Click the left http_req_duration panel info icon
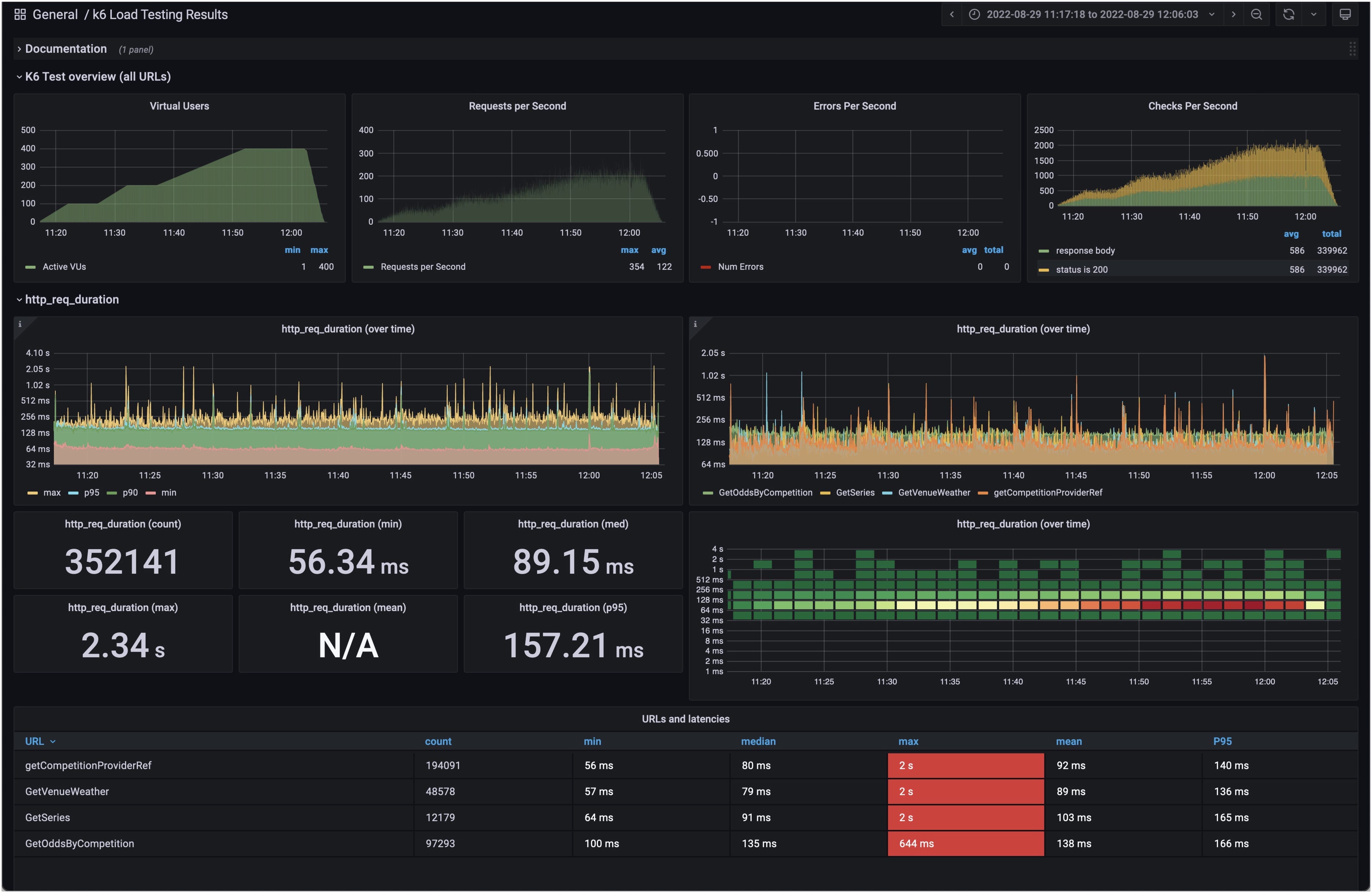Image resolution: width=1372 pixels, height=893 pixels. click(19, 324)
